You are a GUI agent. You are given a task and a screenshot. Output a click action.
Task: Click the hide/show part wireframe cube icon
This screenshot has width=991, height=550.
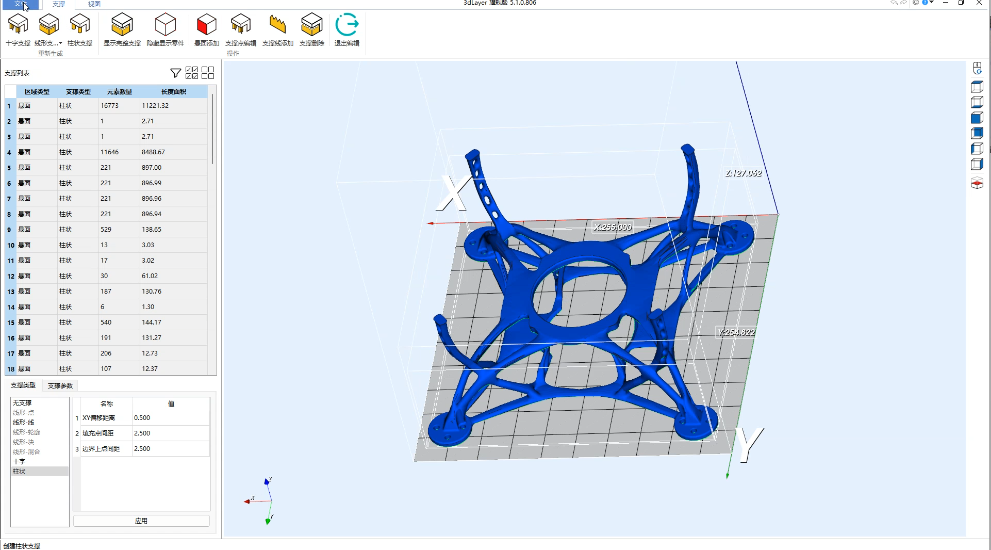coord(166,26)
